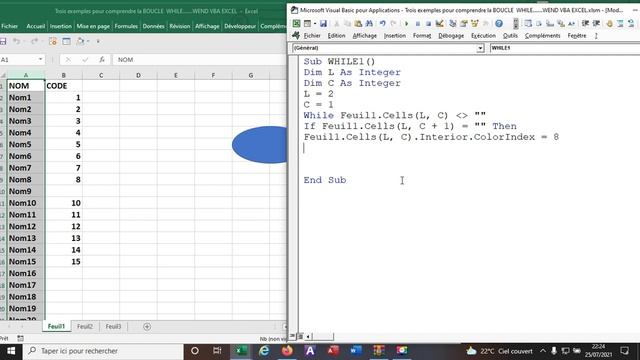The height and width of the screenshot is (360, 640).
Task: Click the weather 22°C Ciel couvert widget
Action: (x=500, y=351)
